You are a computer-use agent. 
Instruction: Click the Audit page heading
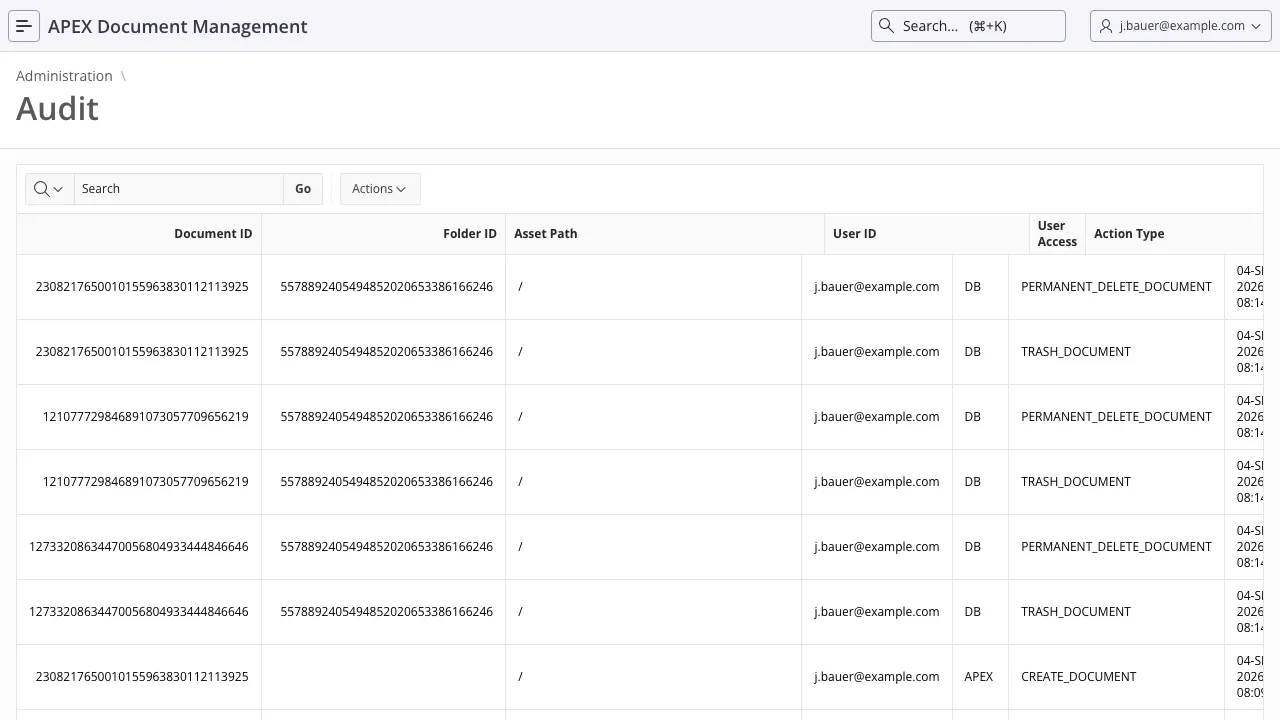[x=57, y=109]
